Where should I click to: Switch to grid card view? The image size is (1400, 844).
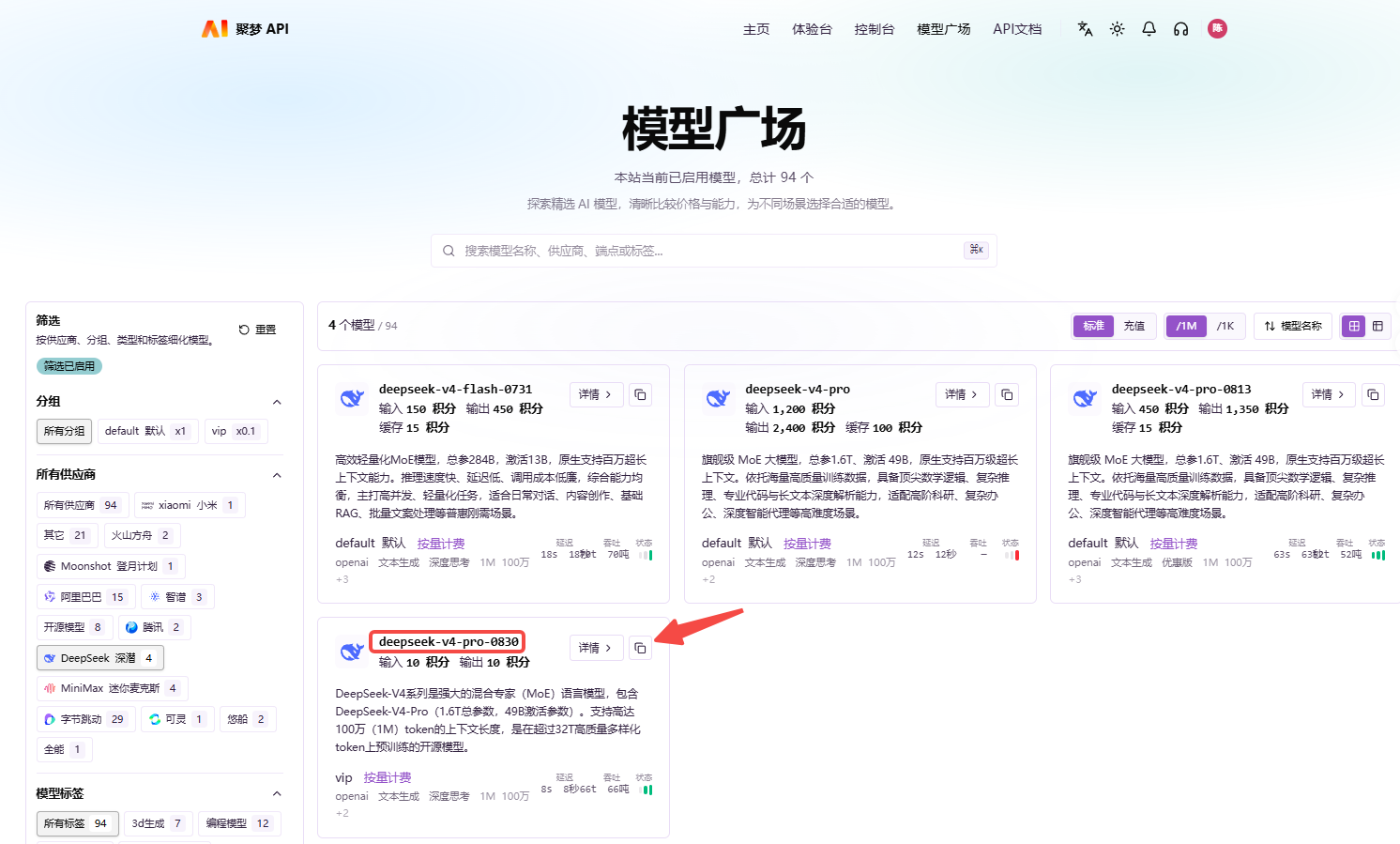(1354, 326)
